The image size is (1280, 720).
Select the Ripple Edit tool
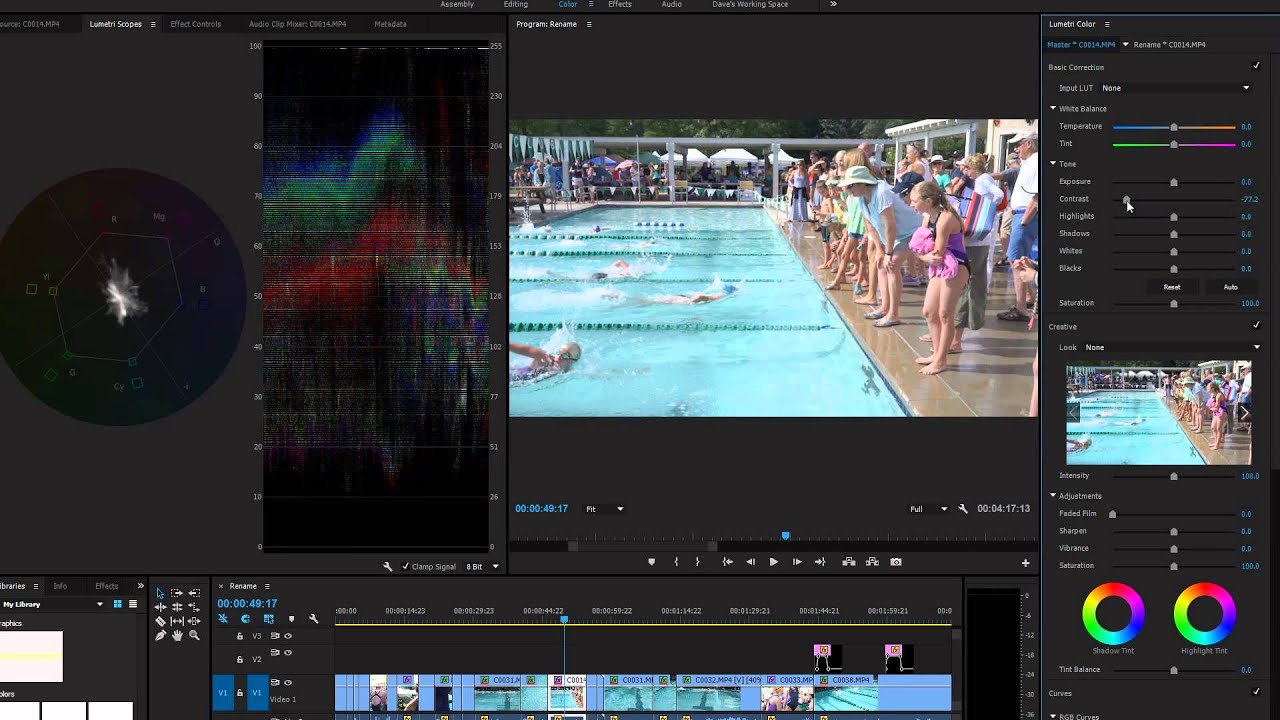(160, 607)
